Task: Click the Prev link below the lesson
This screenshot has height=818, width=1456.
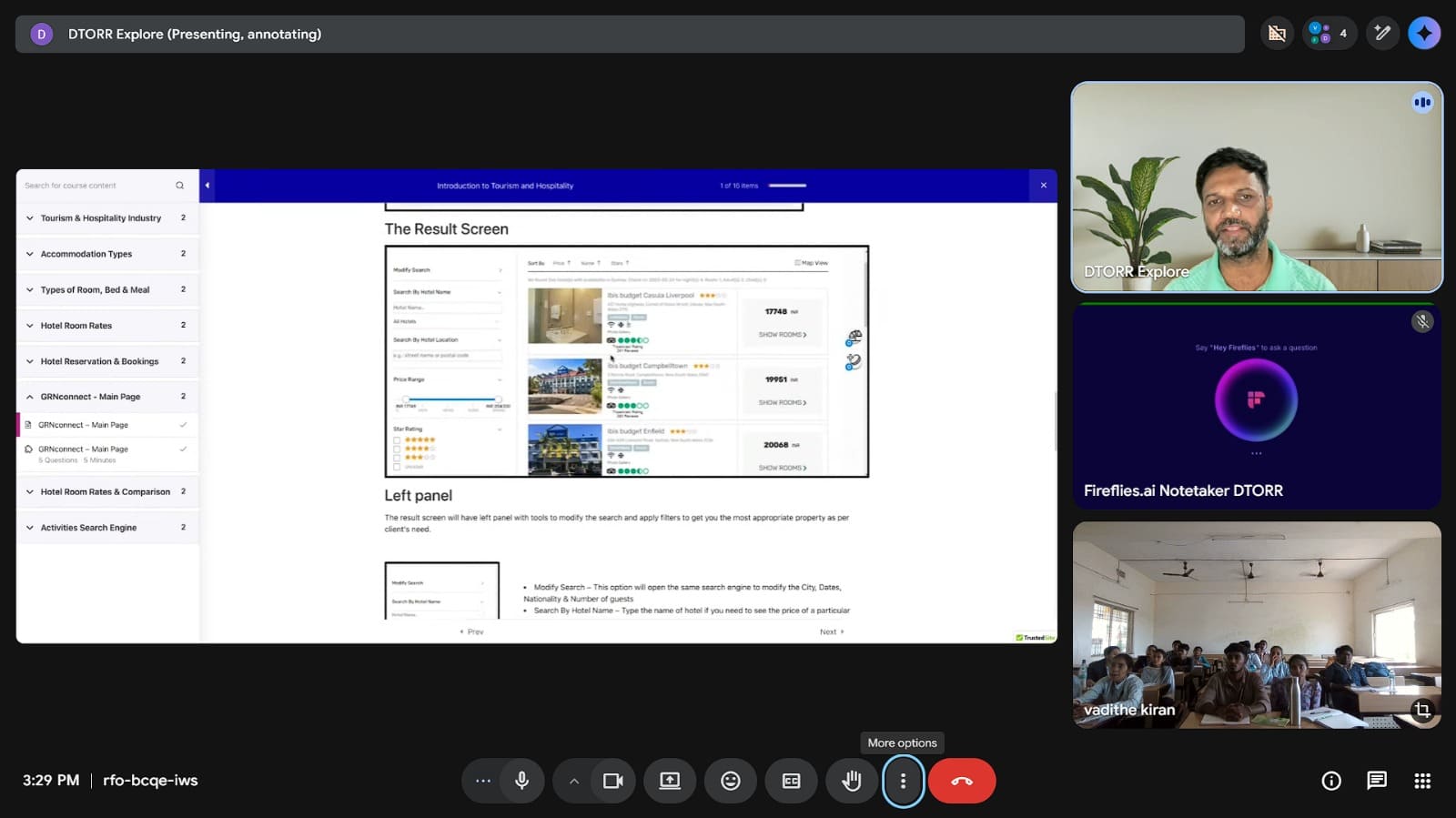Action: point(472,631)
